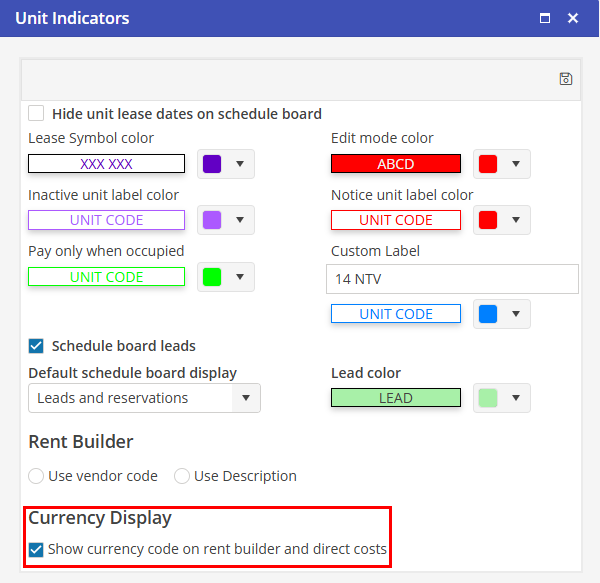Click the light green Lead color swatch
The width and height of the screenshot is (600, 583).
tap(488, 398)
